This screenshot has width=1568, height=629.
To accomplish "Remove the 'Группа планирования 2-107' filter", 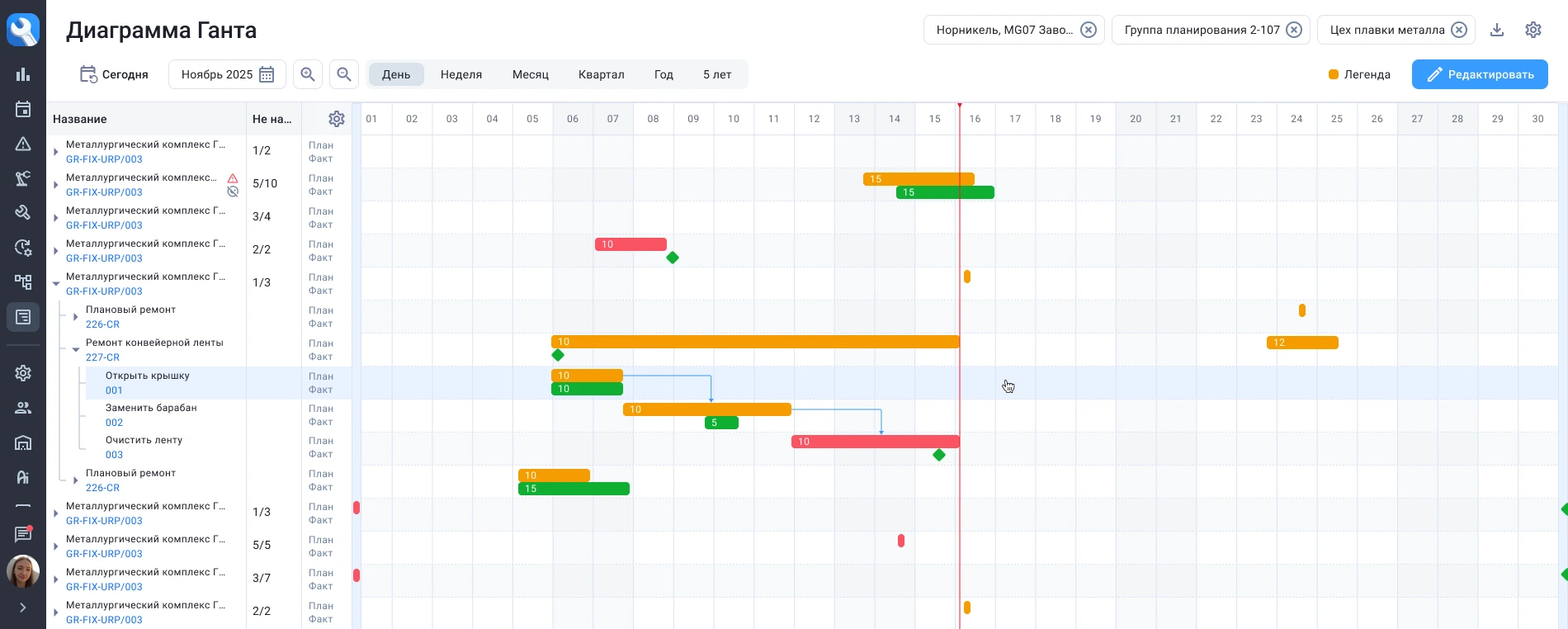I will 1294,30.
